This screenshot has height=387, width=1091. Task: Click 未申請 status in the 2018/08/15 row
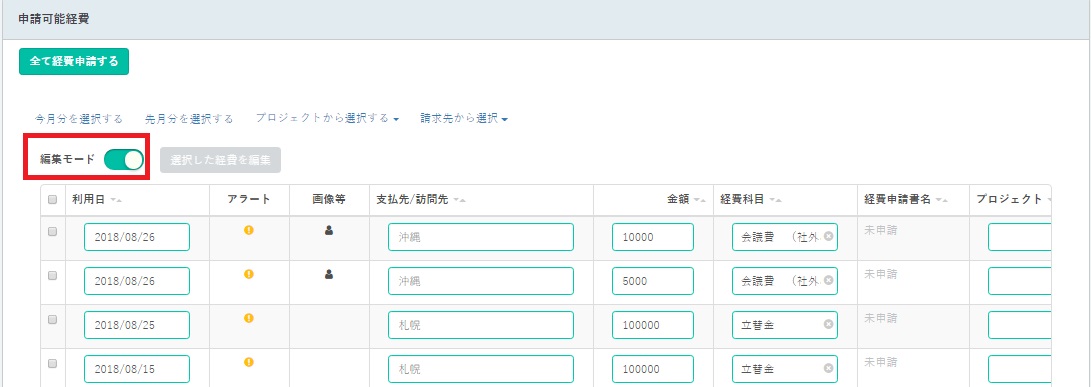(881, 361)
